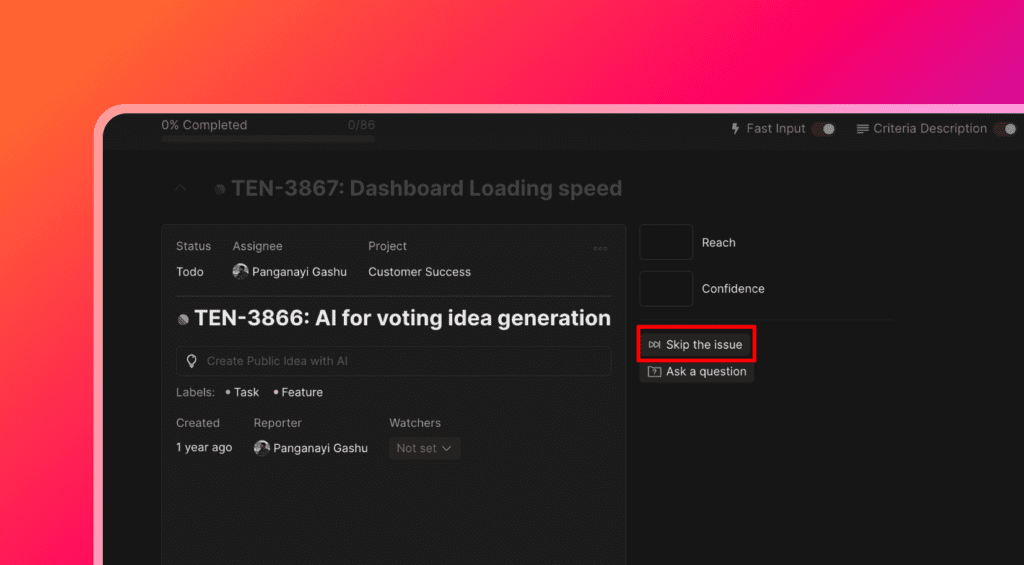Click the lightning bolt Fast Input icon

tap(736, 129)
